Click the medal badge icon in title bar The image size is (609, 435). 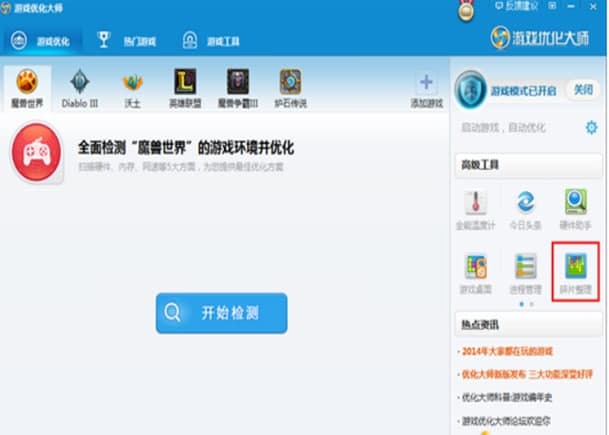[x=466, y=10]
